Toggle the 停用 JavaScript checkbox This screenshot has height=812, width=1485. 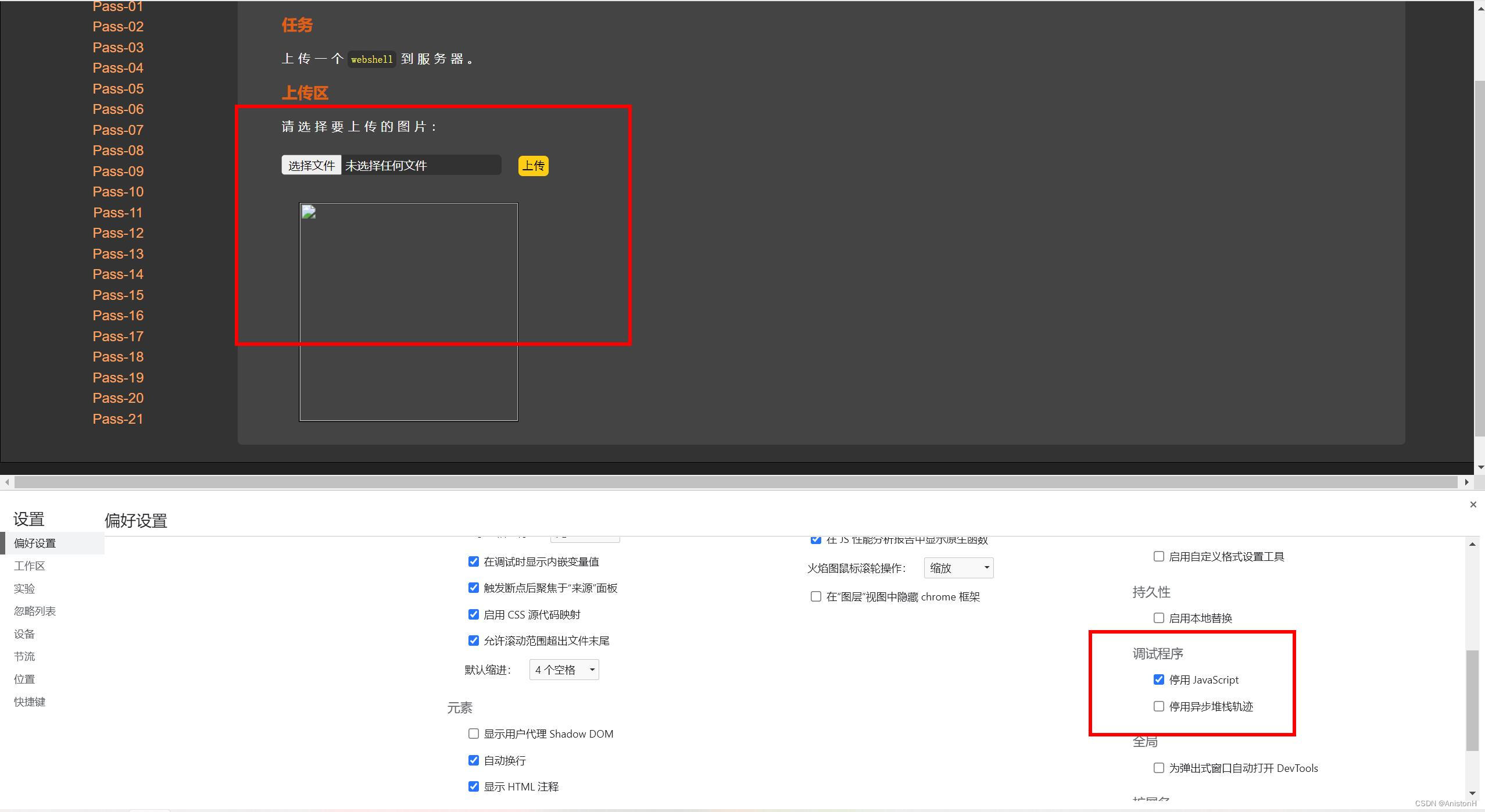pyautogui.click(x=1158, y=679)
